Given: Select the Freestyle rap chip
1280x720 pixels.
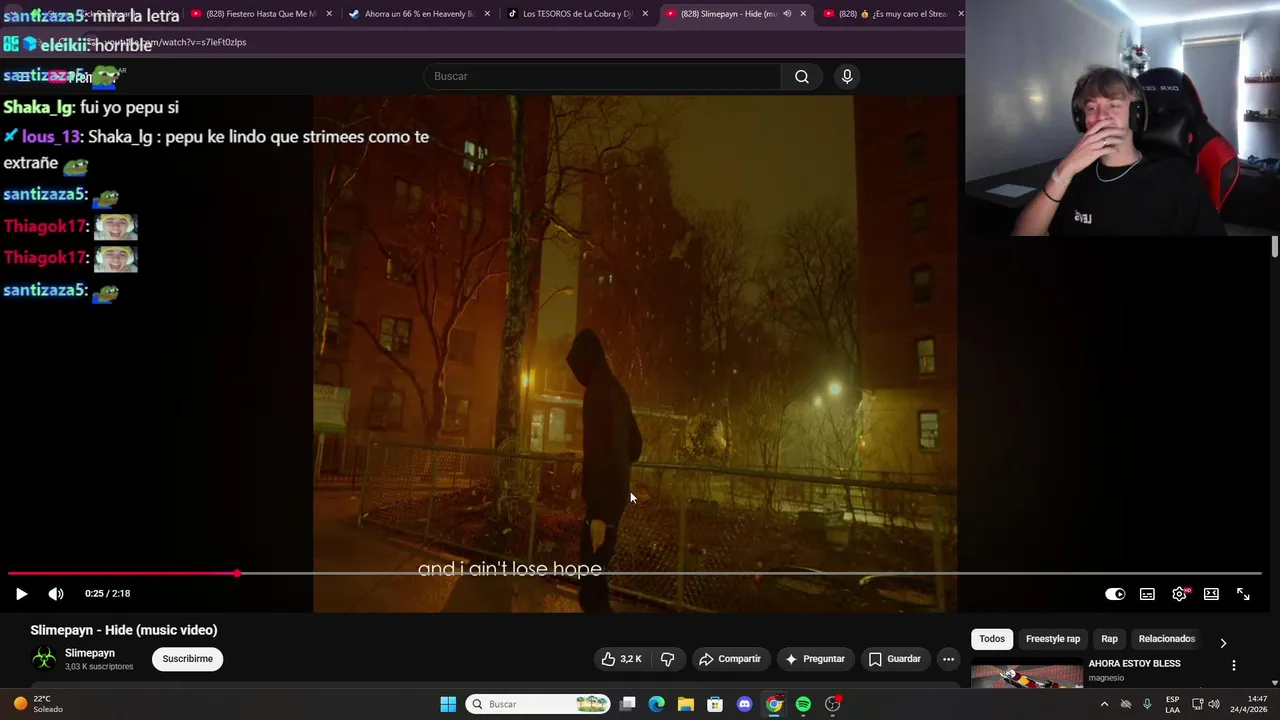Looking at the screenshot, I should [x=1053, y=639].
